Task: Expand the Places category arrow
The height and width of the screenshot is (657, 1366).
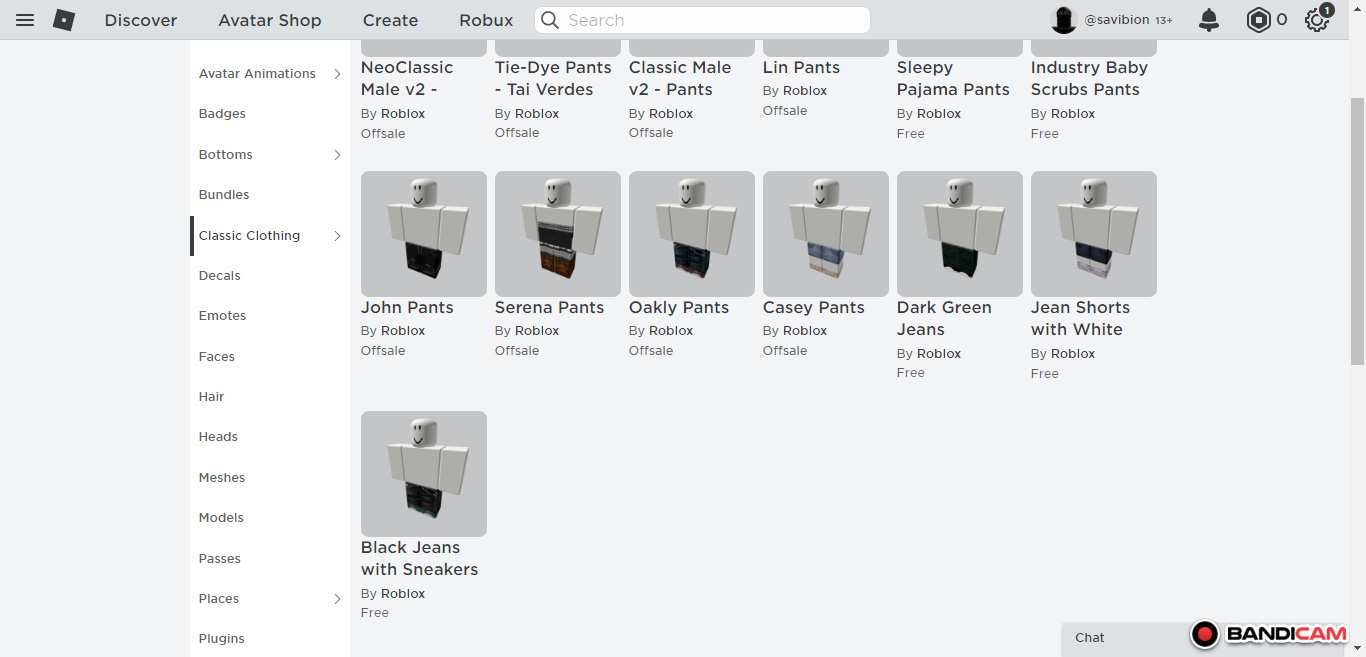Action: [337, 599]
